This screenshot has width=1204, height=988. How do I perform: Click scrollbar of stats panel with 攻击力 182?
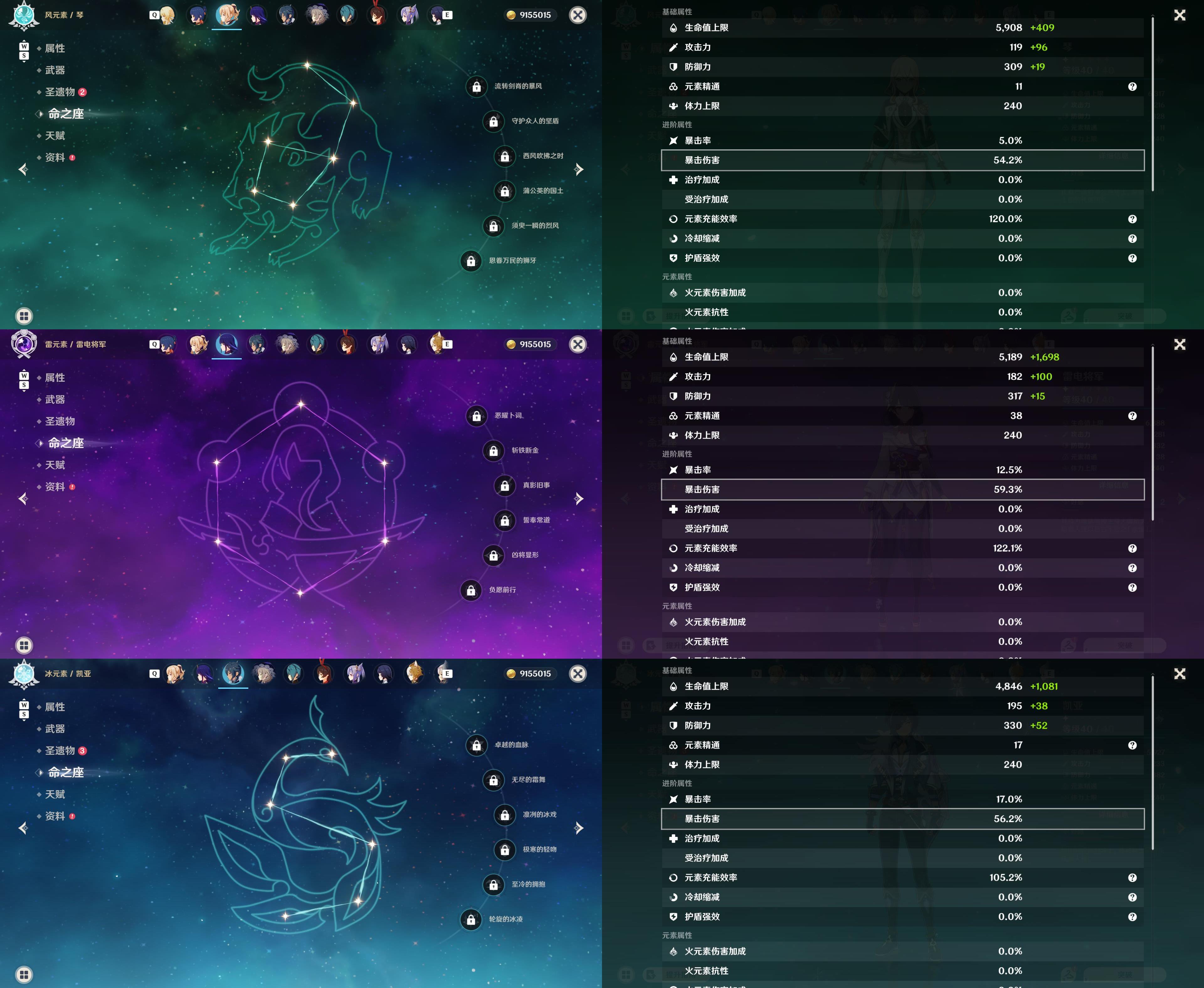pos(1153,434)
